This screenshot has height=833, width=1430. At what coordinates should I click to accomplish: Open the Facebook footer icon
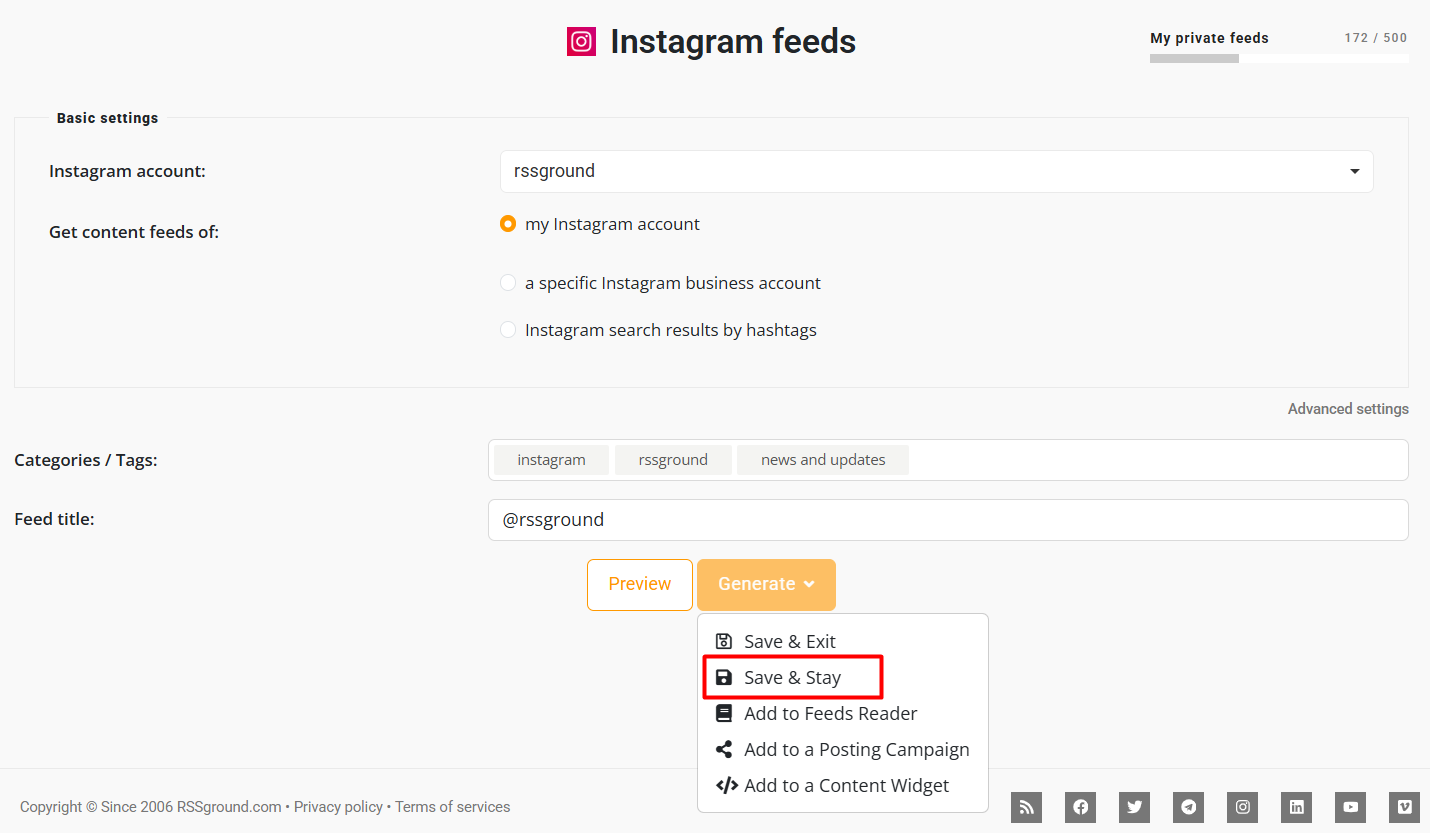coord(1080,807)
